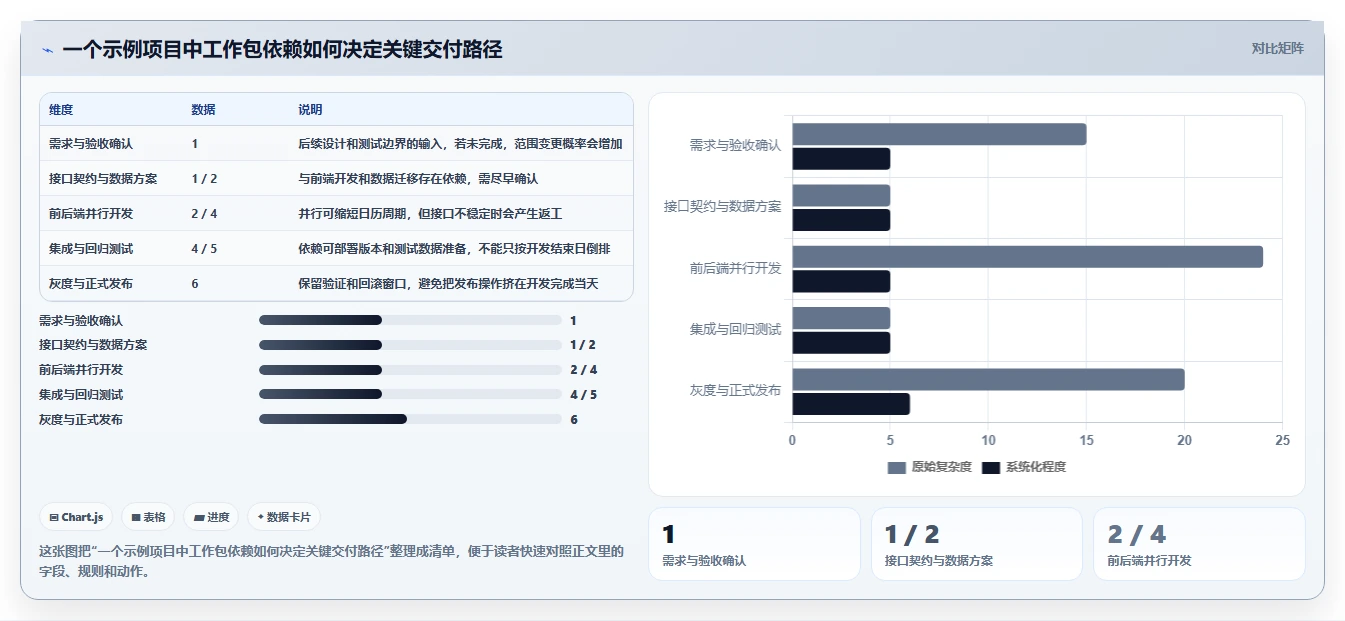Click the chart y-axis label 接口契约与数据方案
Screen dimensions: 1345x621
point(723,207)
